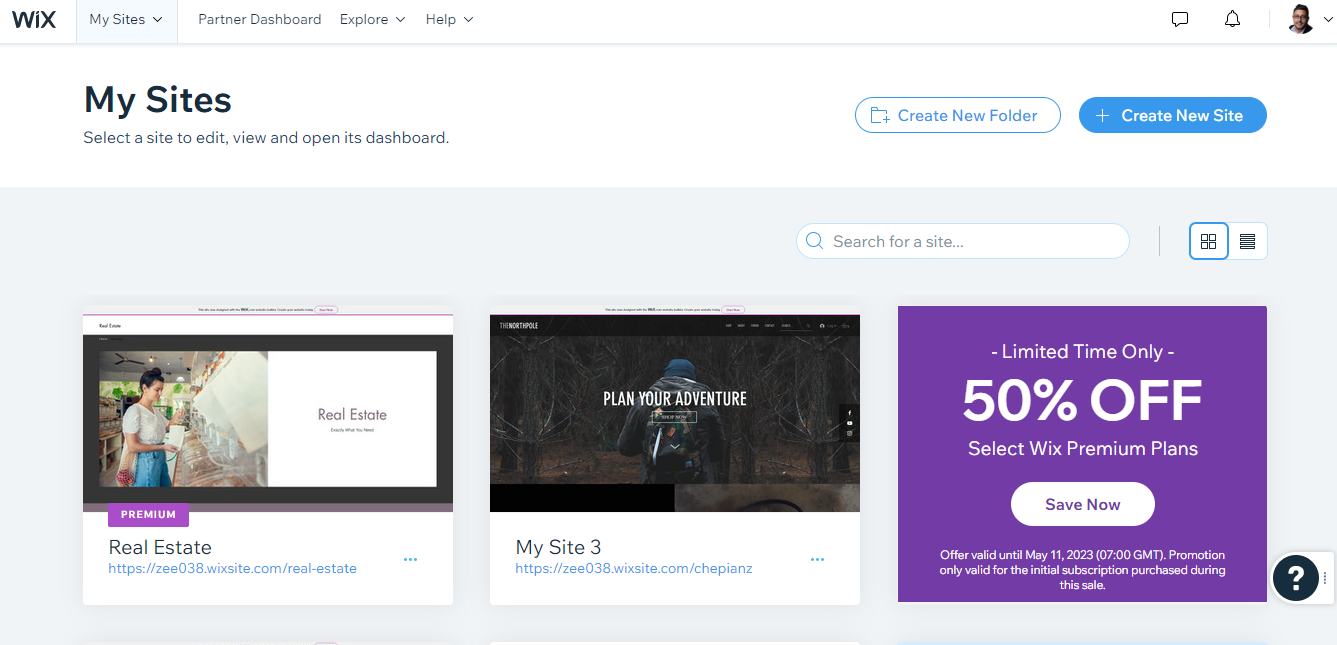Screen dimensions: 1337x645
Task: Open Partner Dashboard
Action: pos(260,20)
